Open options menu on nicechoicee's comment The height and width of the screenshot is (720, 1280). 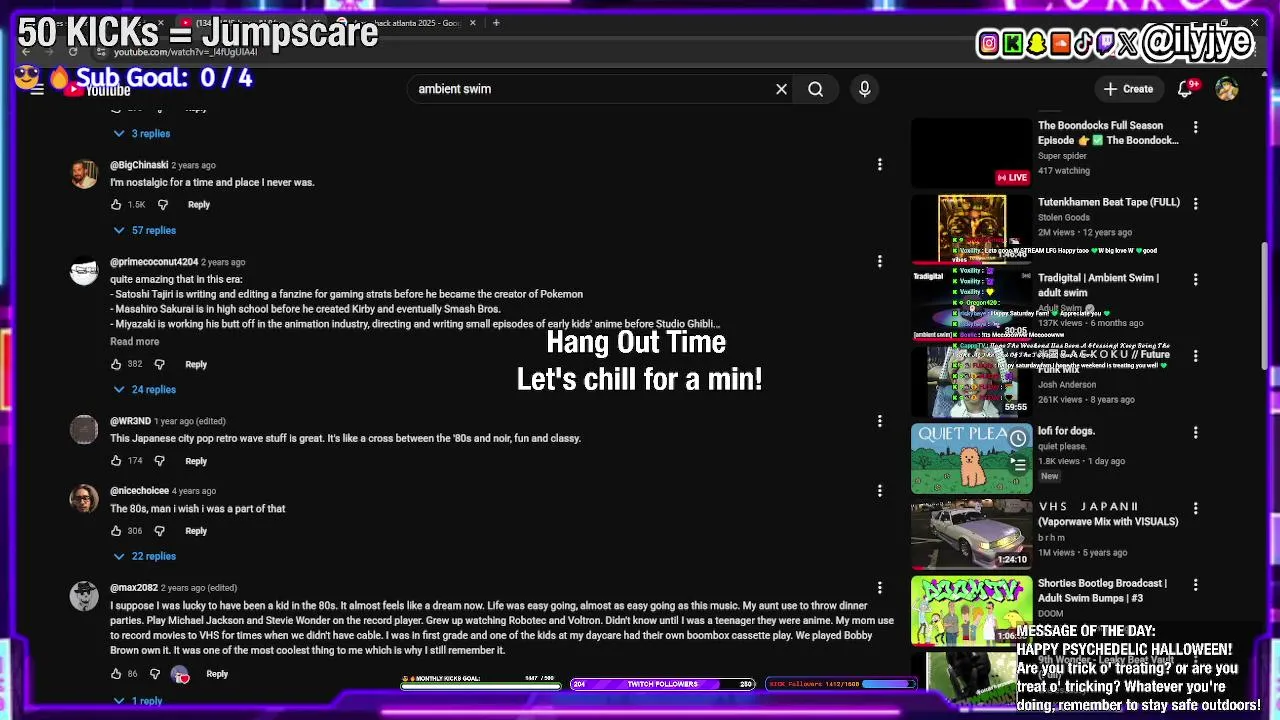click(x=880, y=491)
